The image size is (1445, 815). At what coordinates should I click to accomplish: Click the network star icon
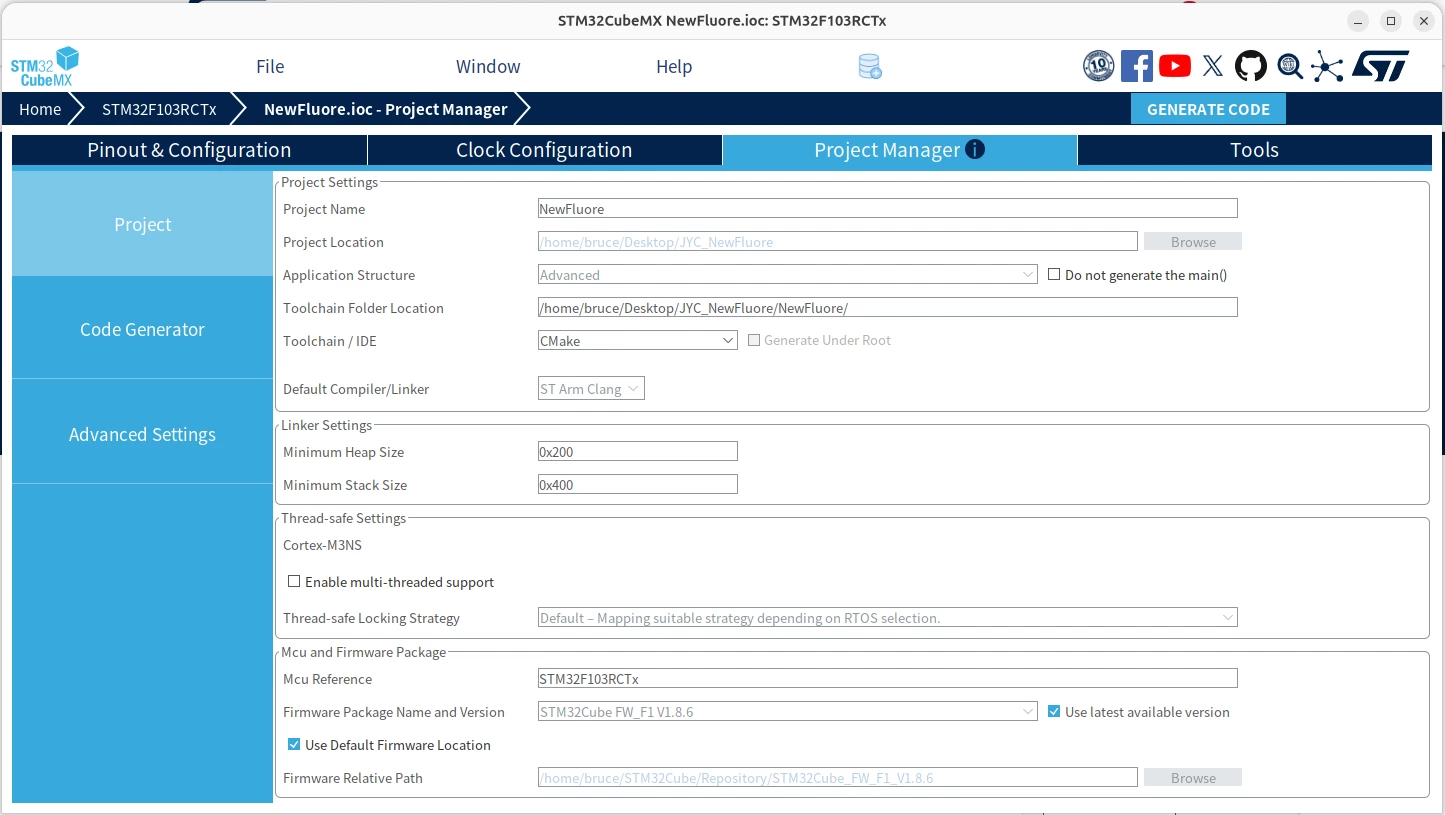pyautogui.click(x=1328, y=66)
